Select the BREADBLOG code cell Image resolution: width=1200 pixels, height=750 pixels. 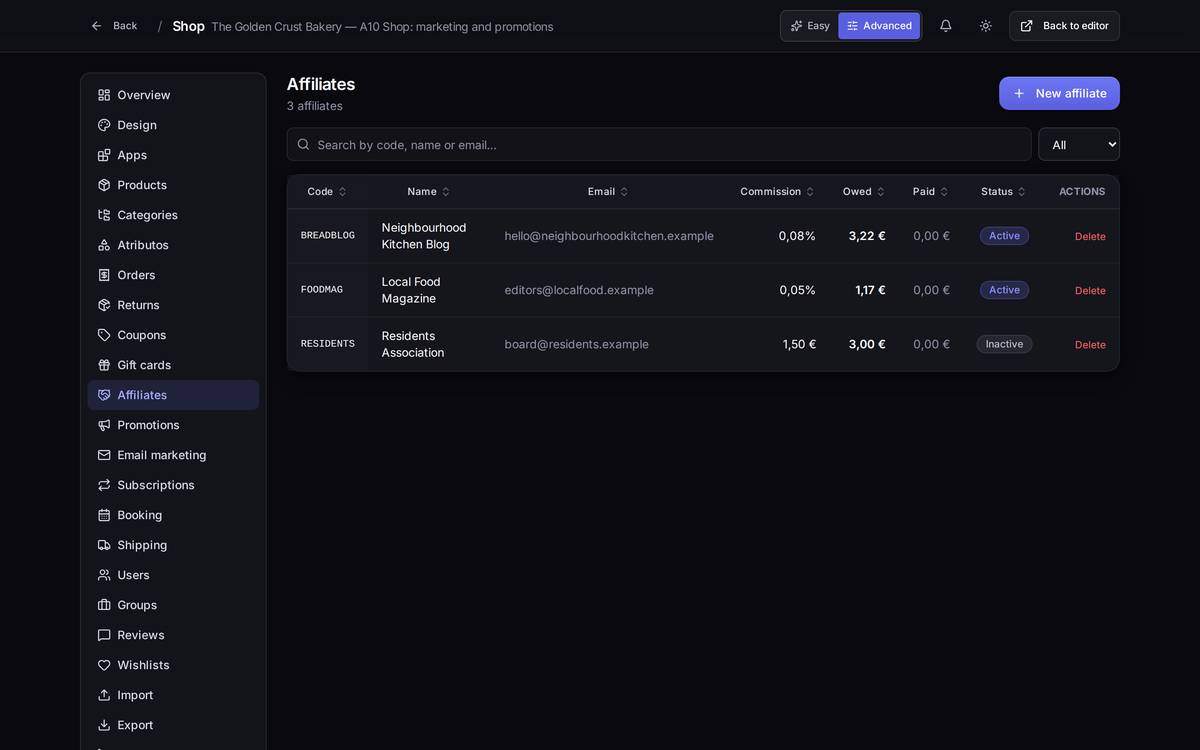(x=328, y=236)
